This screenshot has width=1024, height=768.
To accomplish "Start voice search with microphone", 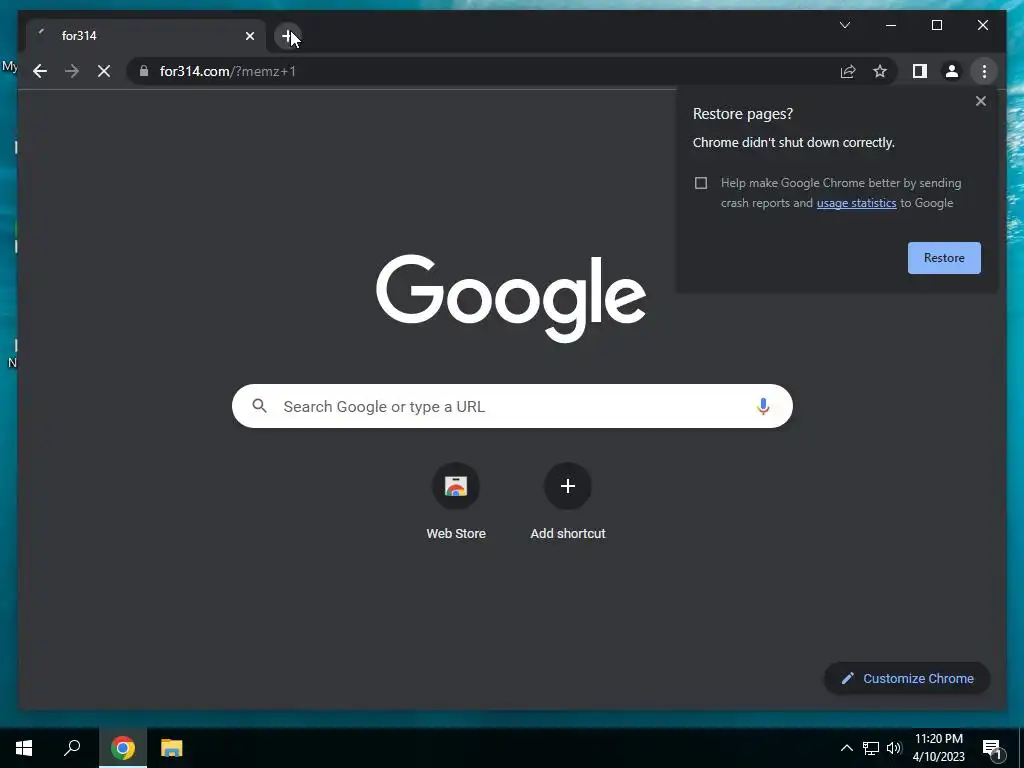I will 763,406.
